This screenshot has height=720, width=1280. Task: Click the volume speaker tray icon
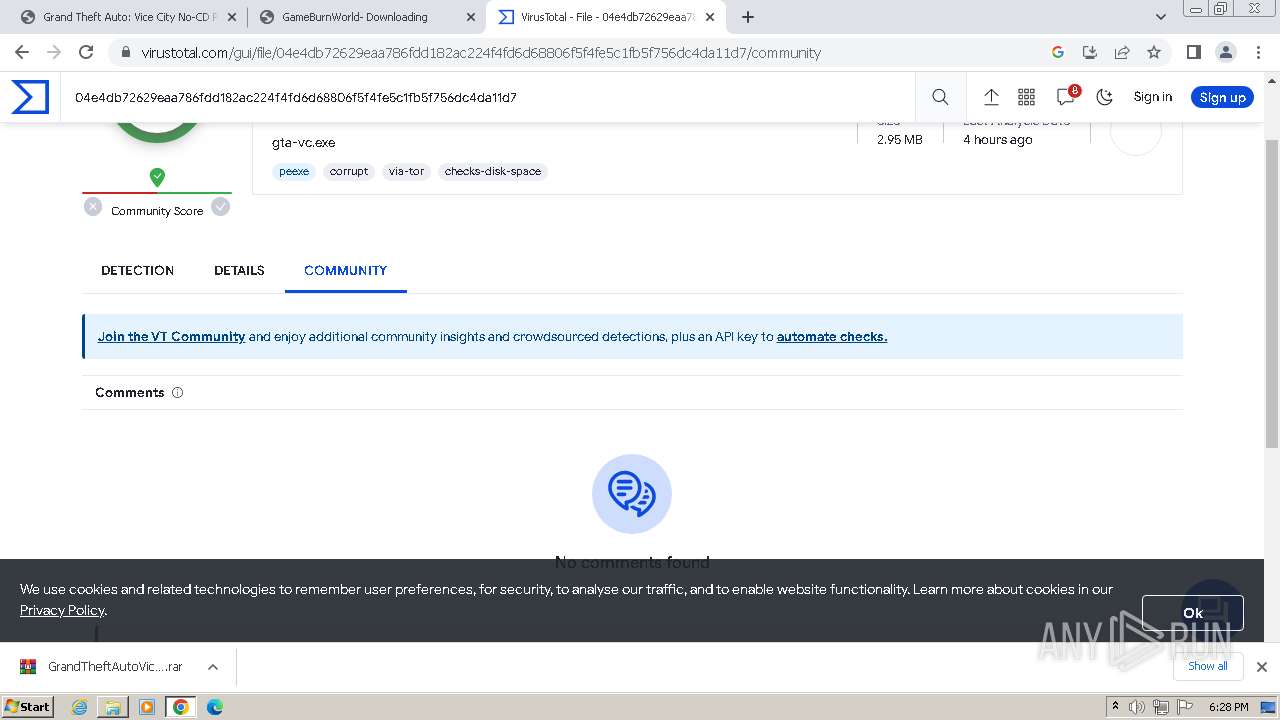1137,707
